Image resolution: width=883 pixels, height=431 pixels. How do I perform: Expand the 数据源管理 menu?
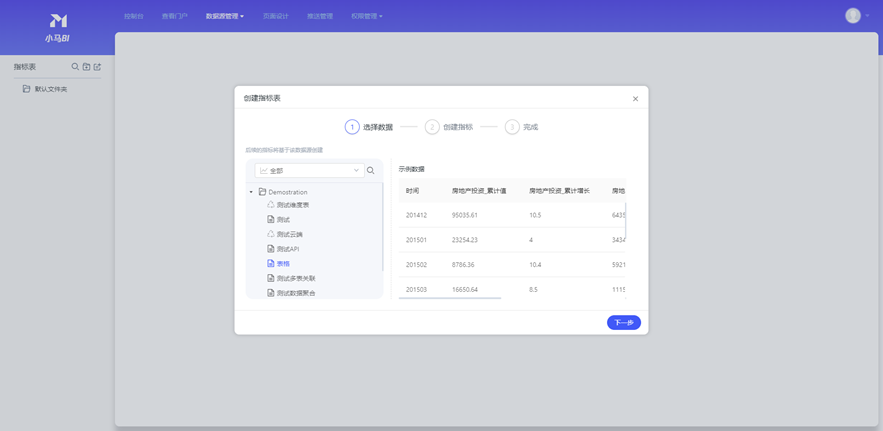click(x=224, y=16)
